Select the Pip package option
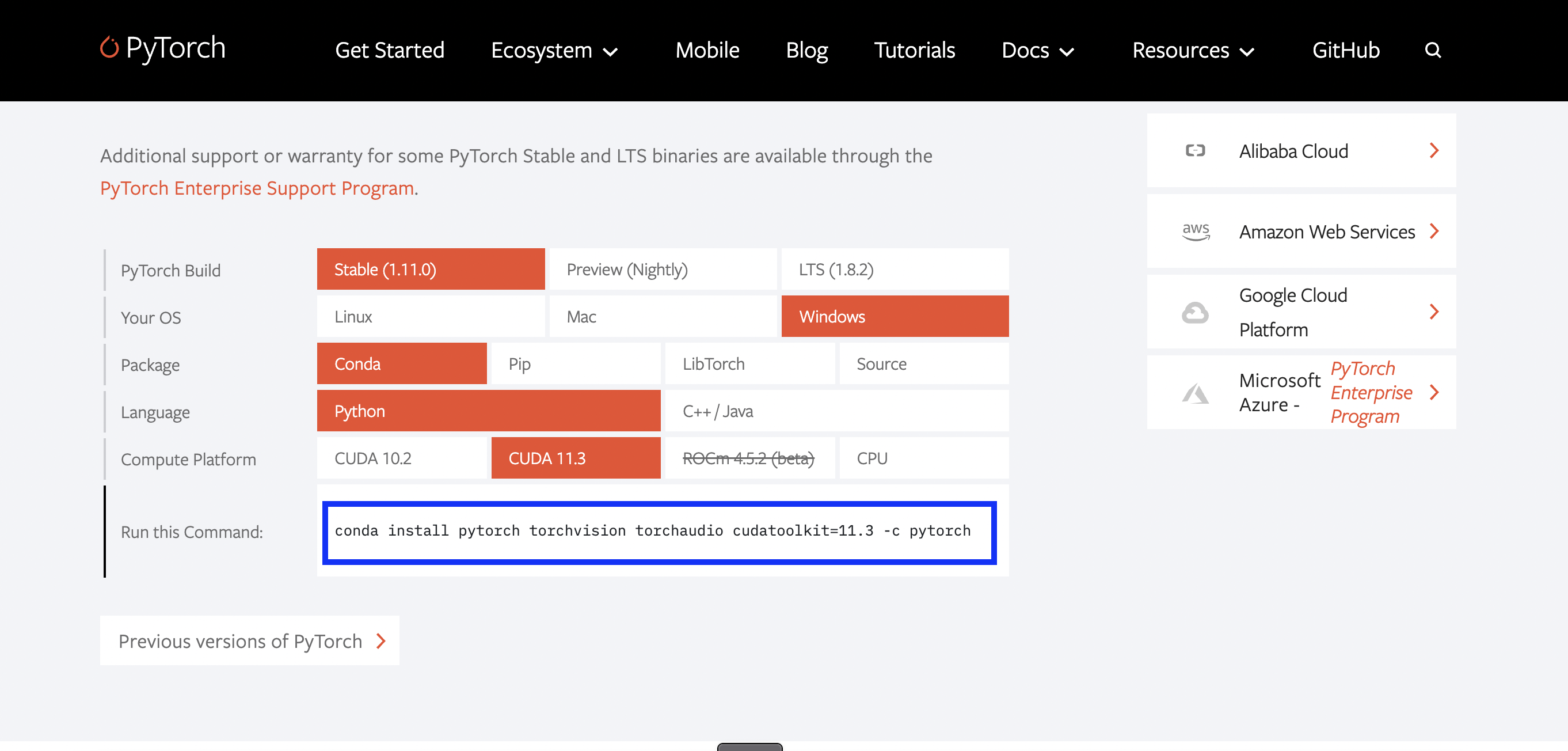Viewport: 1568px width, 751px height. click(x=576, y=363)
